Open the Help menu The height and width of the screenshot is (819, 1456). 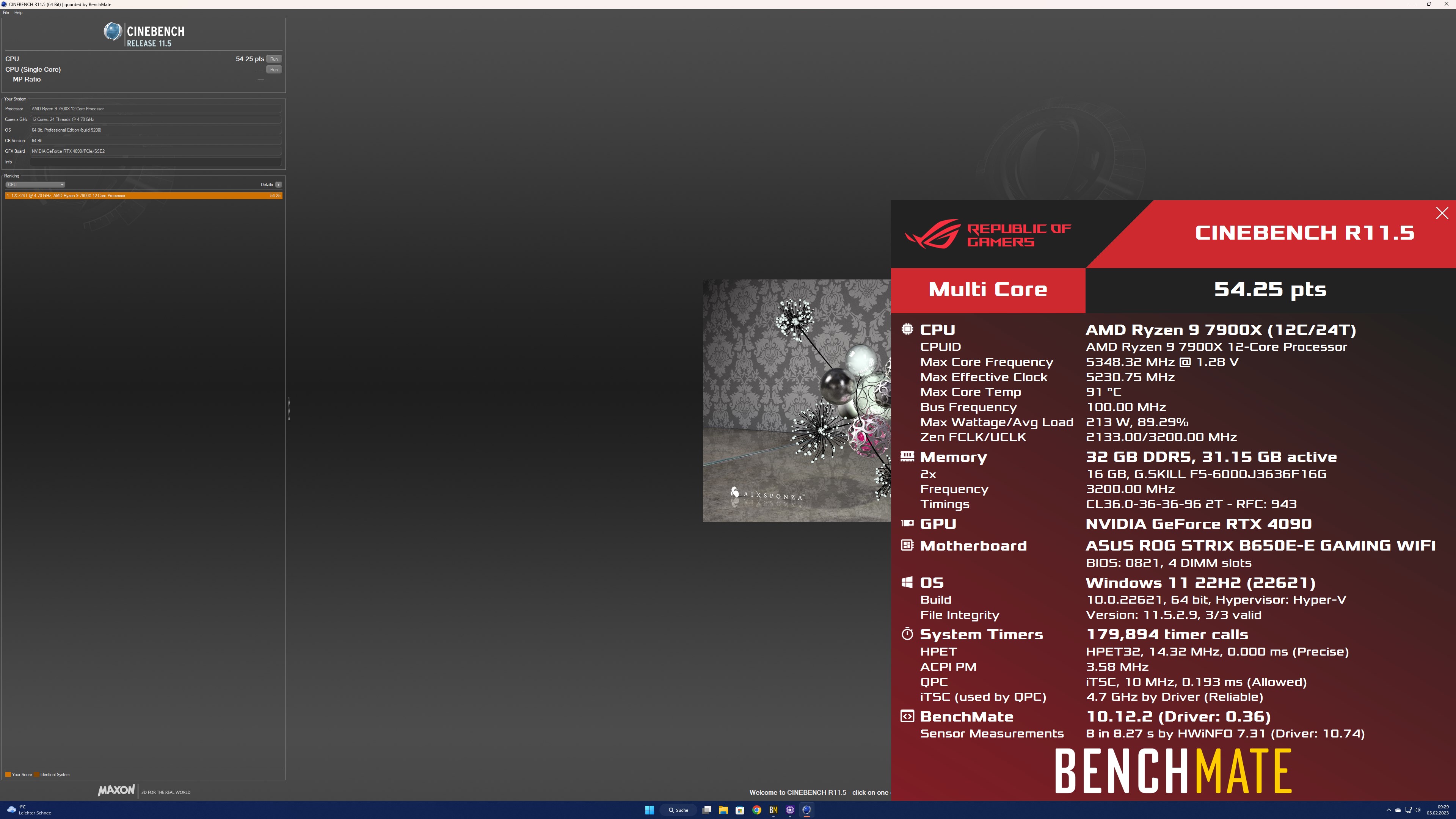tap(18, 13)
